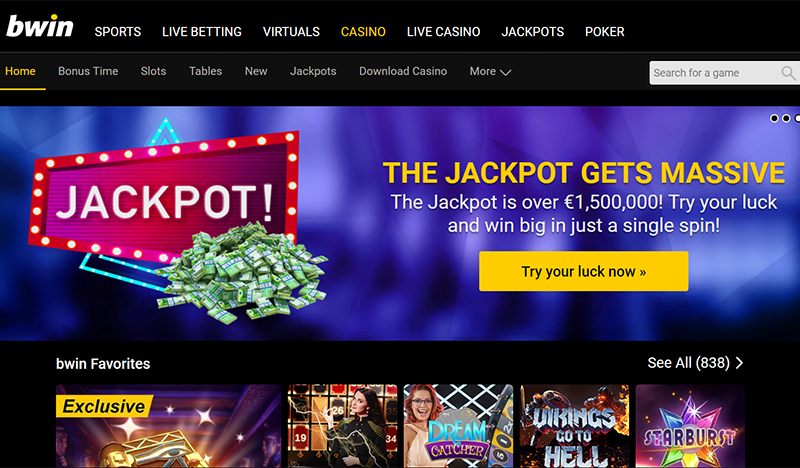Viewport: 800px width, 468px height.
Task: Switch to the POKER section
Action: (x=605, y=32)
